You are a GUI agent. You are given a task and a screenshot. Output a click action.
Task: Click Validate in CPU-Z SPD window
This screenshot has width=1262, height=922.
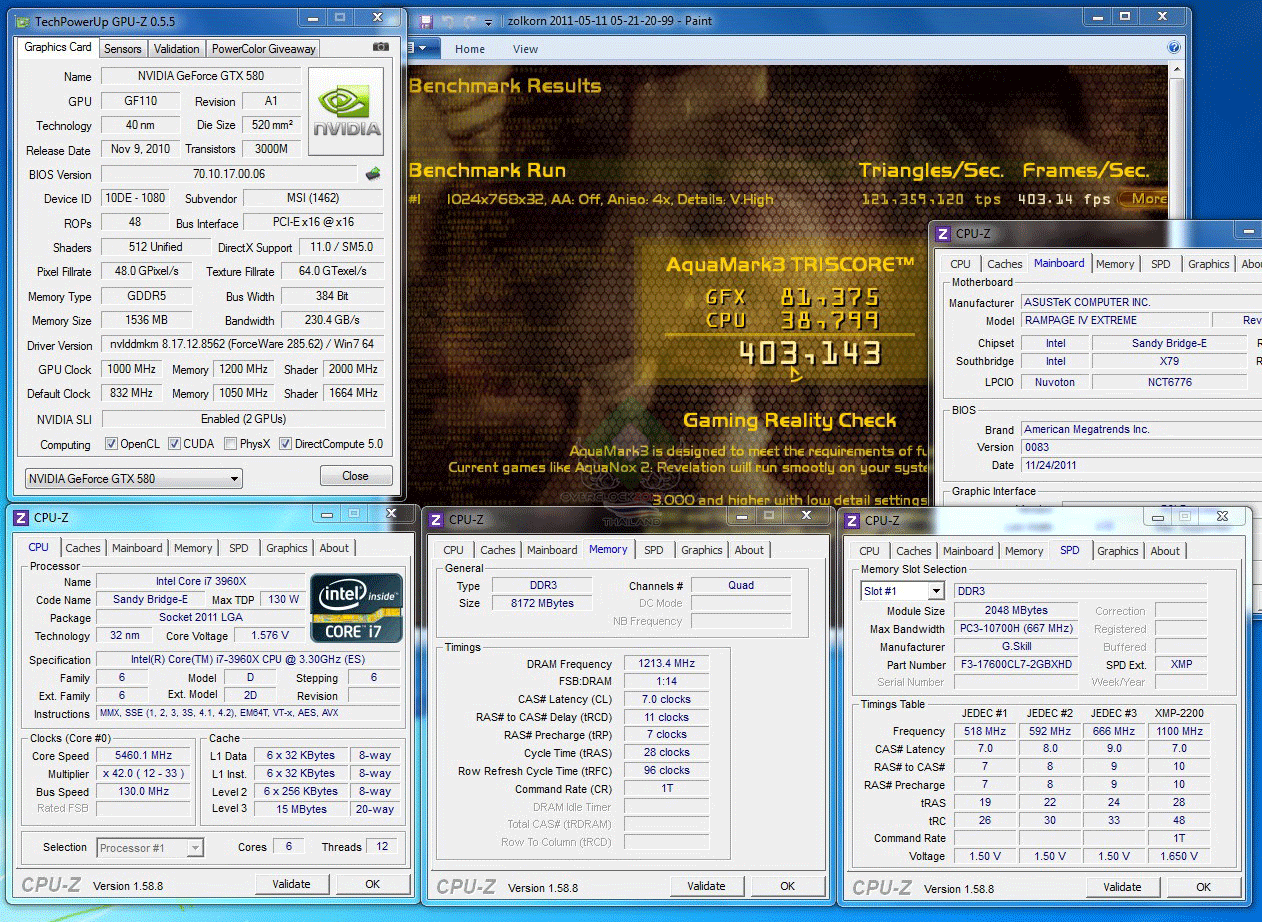pyautogui.click(x=1122, y=887)
